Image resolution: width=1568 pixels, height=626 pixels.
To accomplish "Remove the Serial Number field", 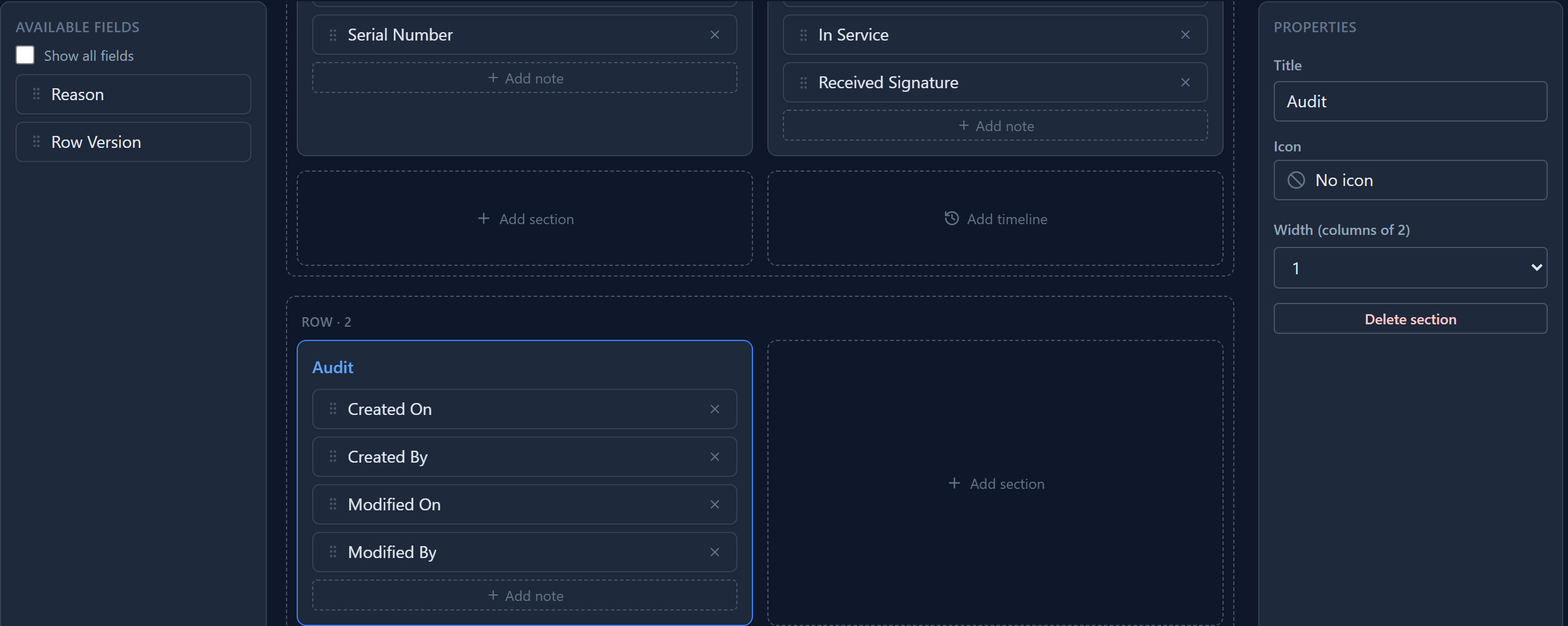I will pos(715,35).
